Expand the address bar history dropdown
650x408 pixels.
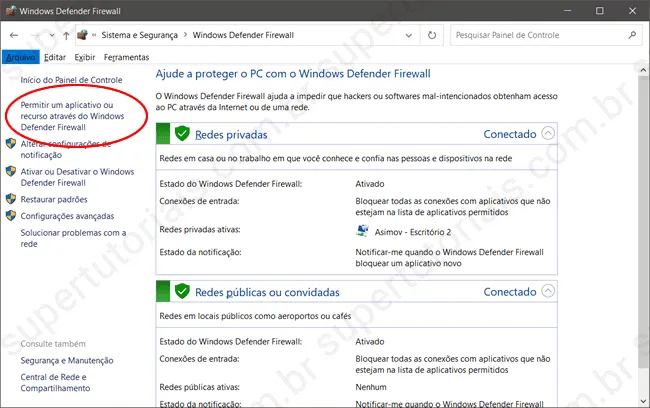409,35
